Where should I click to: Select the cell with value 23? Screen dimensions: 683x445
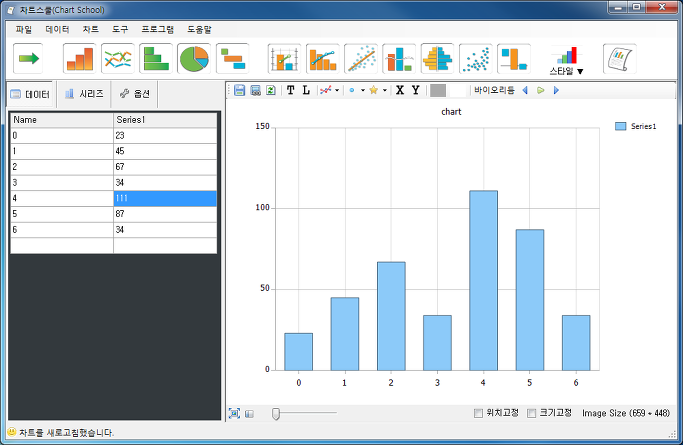click(x=165, y=135)
